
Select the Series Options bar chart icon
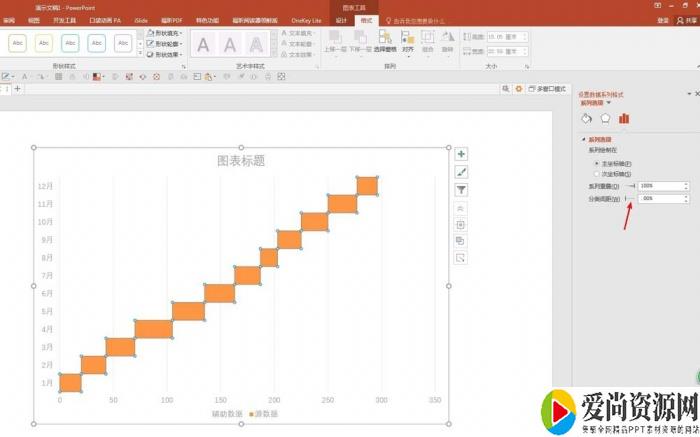tap(624, 119)
